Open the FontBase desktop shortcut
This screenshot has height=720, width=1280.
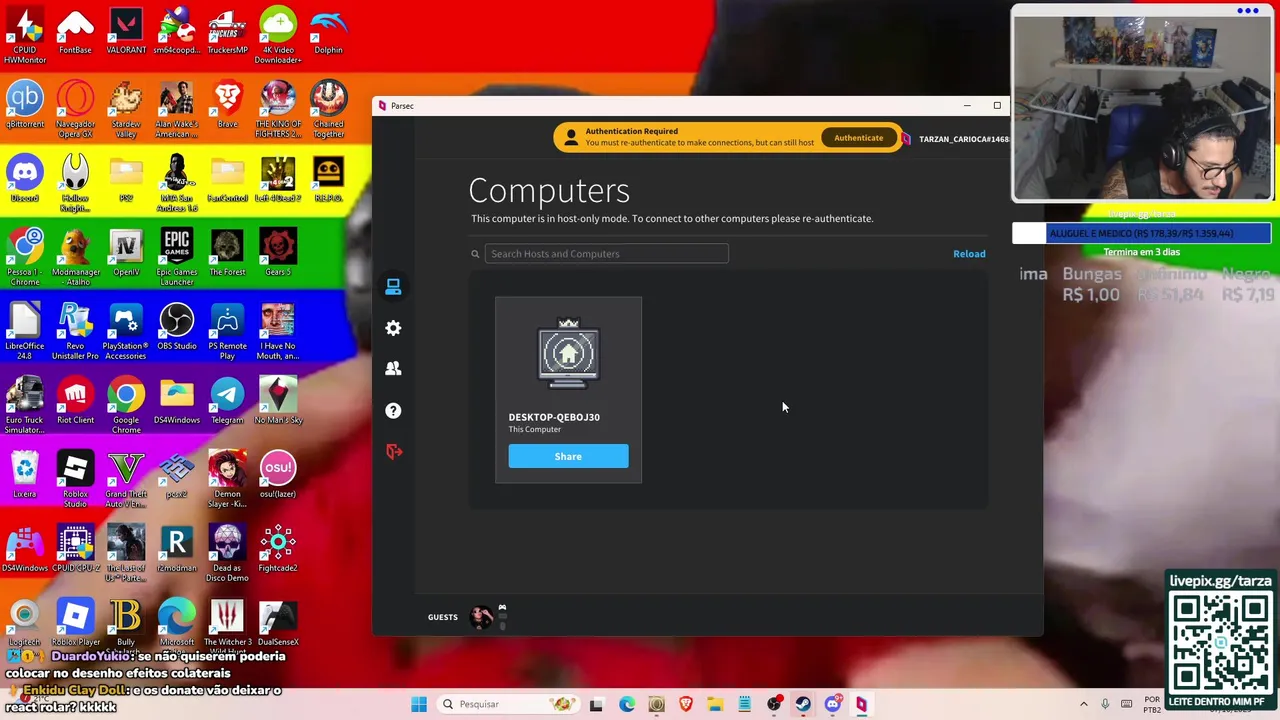point(76,30)
